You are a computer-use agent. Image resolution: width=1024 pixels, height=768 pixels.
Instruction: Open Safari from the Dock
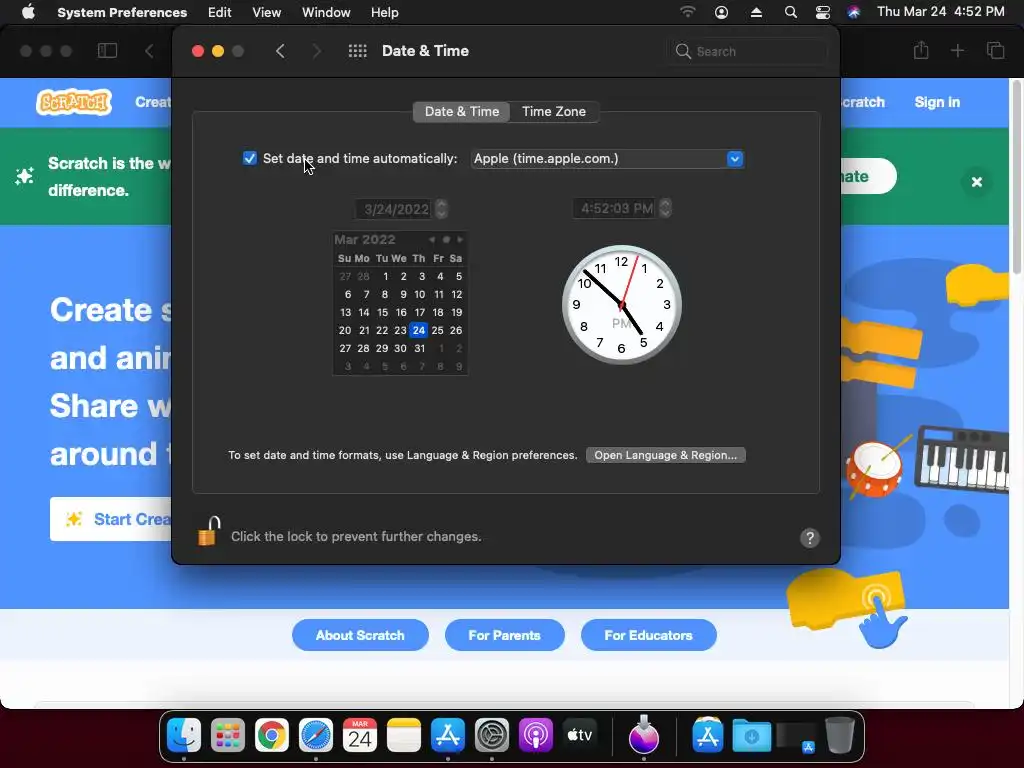[315, 736]
